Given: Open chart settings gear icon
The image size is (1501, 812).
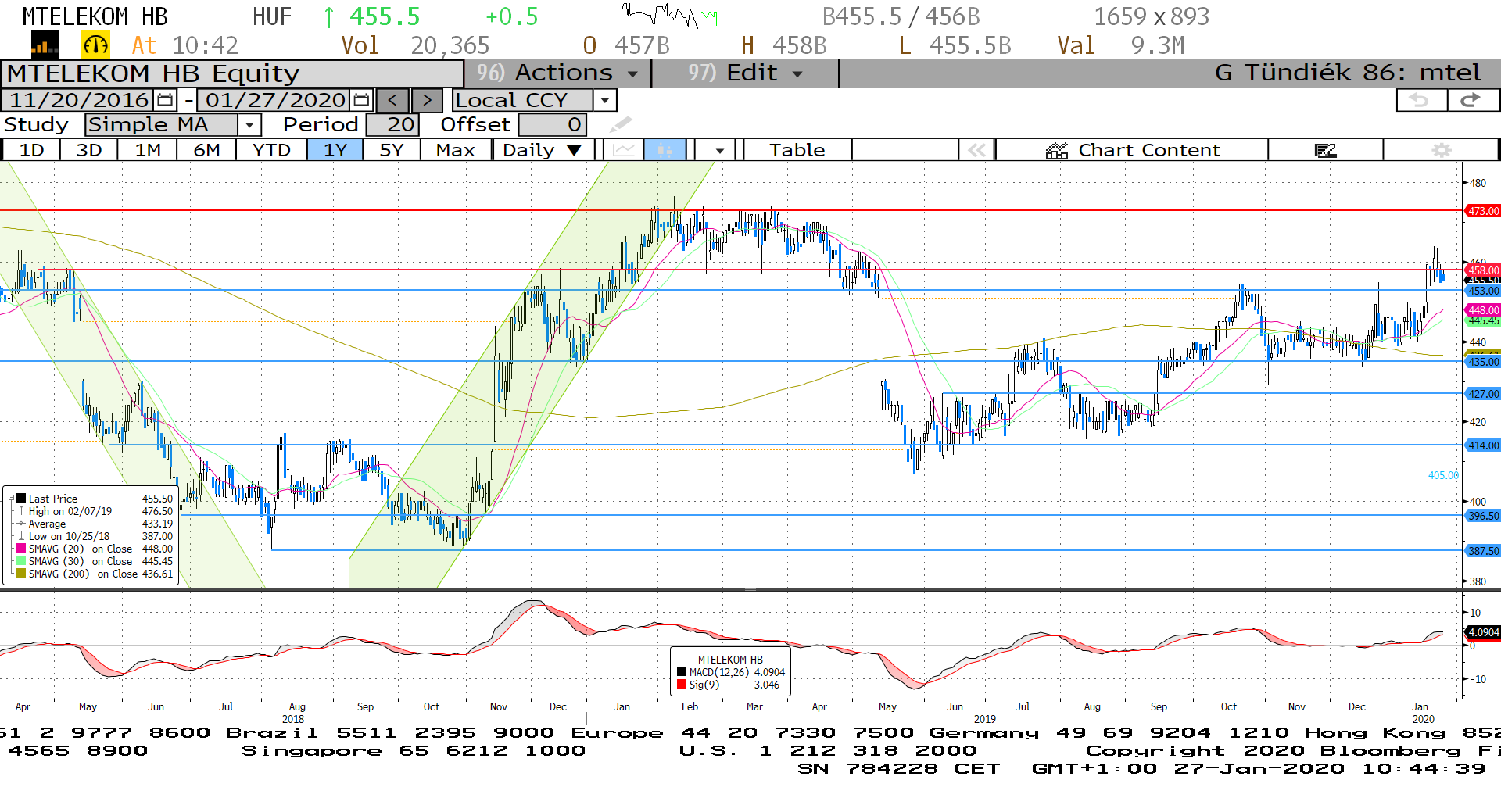Looking at the screenshot, I should 1441,150.
